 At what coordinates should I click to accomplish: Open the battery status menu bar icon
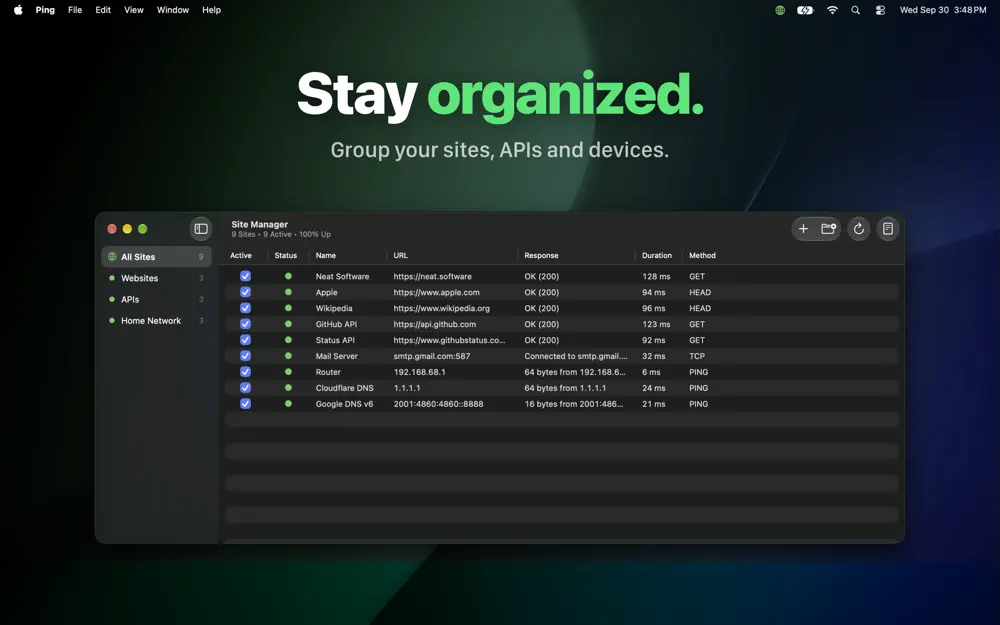point(805,10)
